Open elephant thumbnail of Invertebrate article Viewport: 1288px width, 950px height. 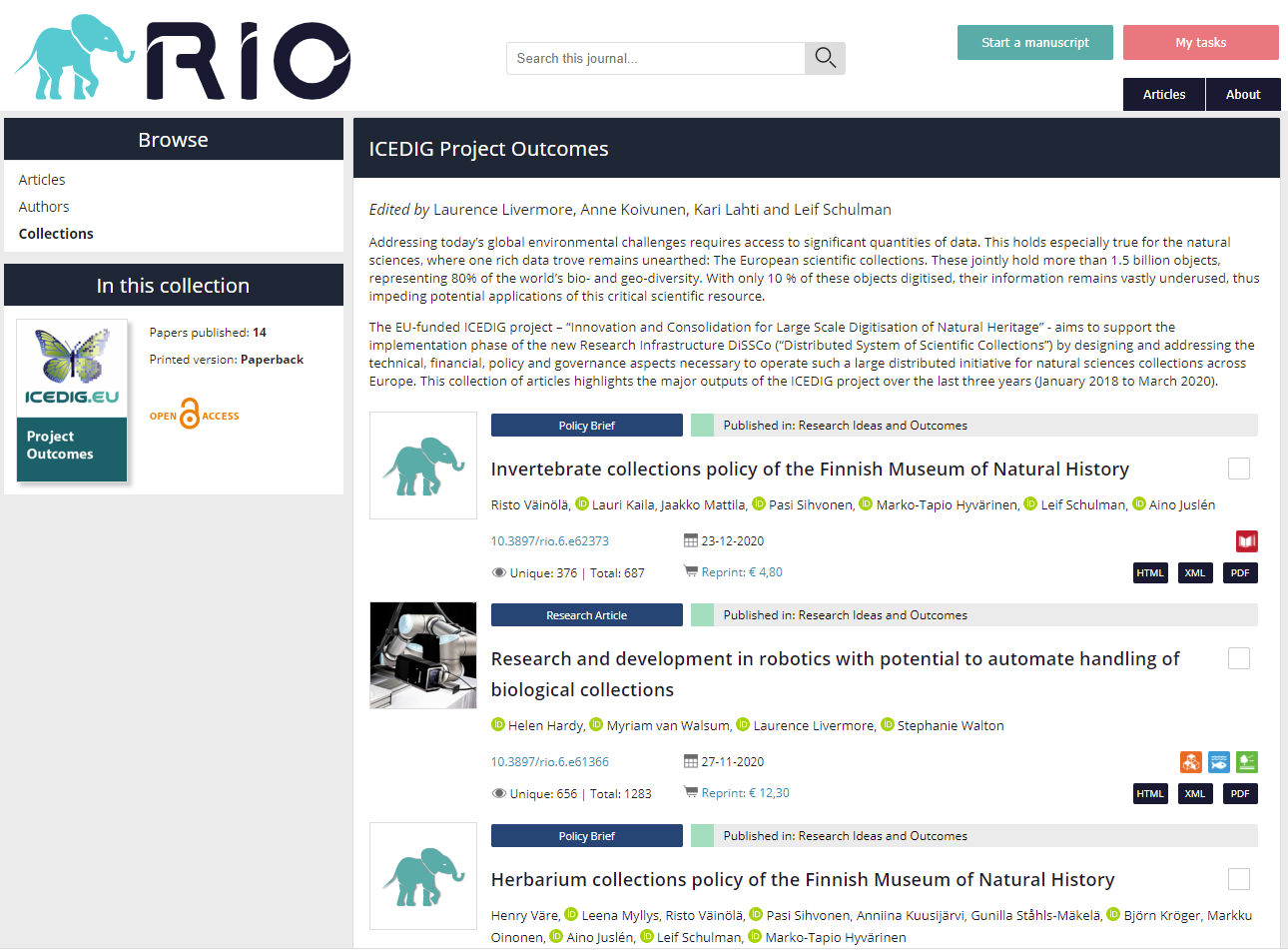pyautogui.click(x=423, y=466)
